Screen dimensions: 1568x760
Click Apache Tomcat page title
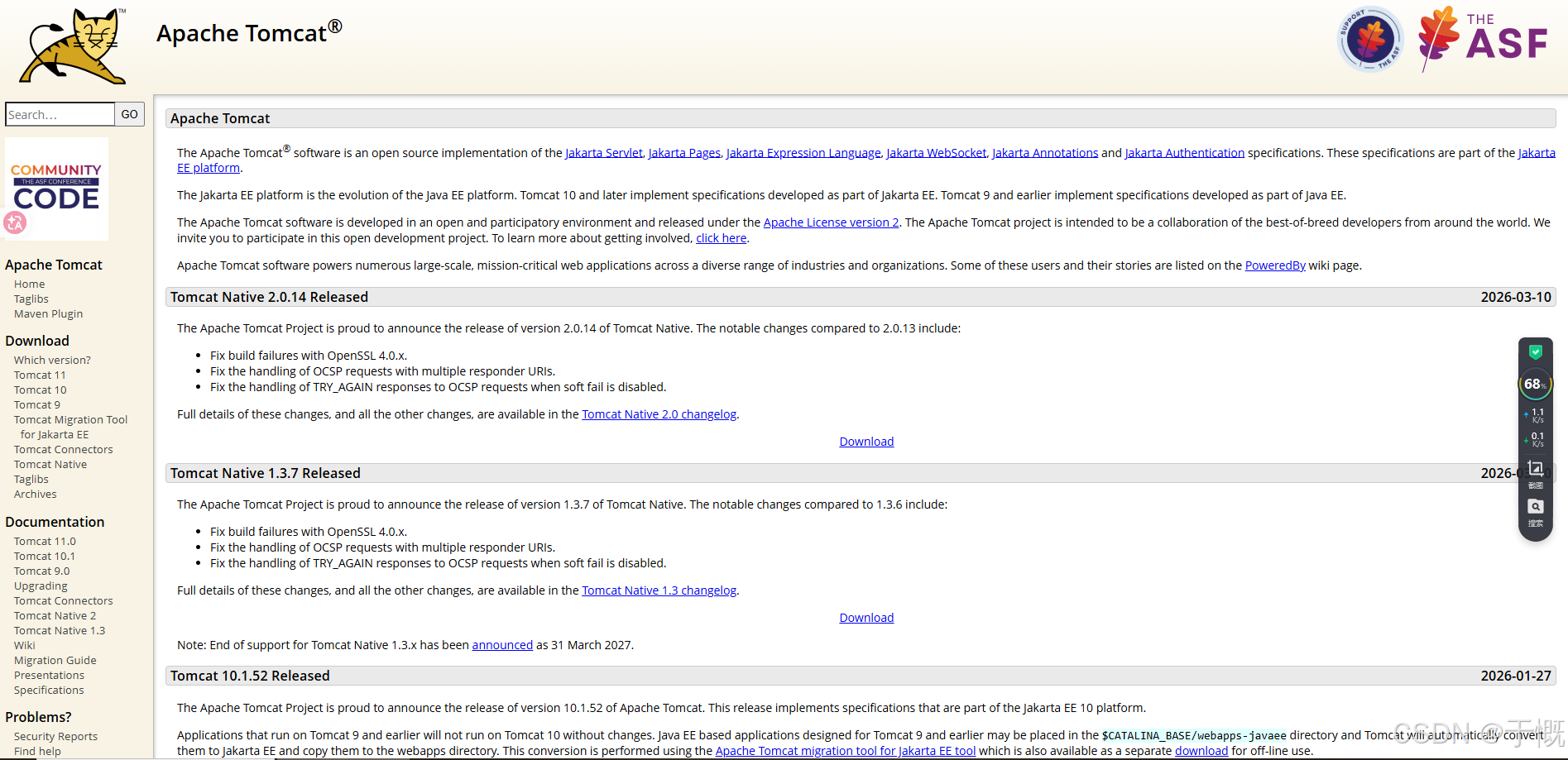pyautogui.click(x=249, y=33)
